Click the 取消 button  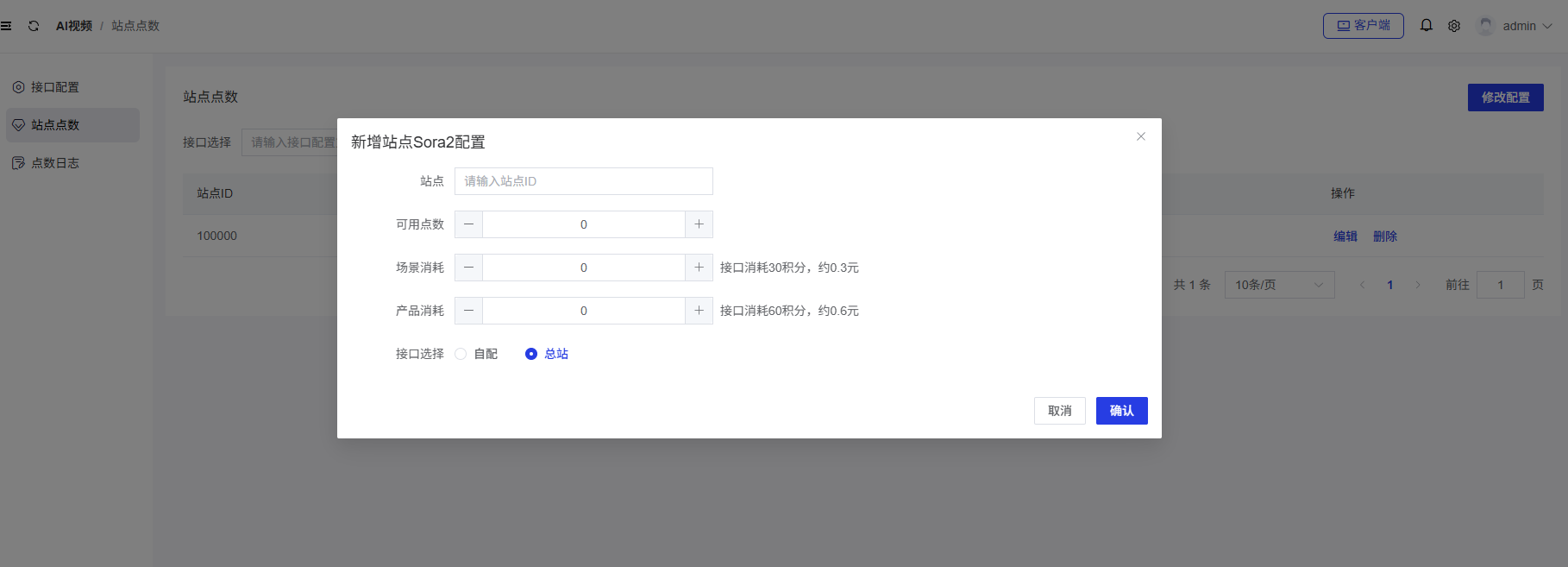1059,411
